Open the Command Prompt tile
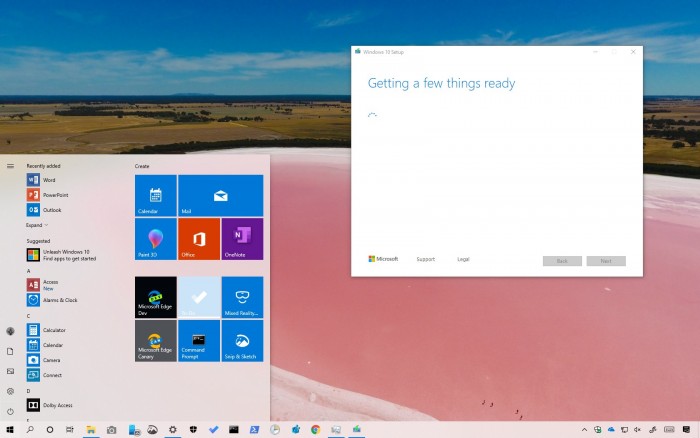The image size is (700, 438). tap(199, 341)
